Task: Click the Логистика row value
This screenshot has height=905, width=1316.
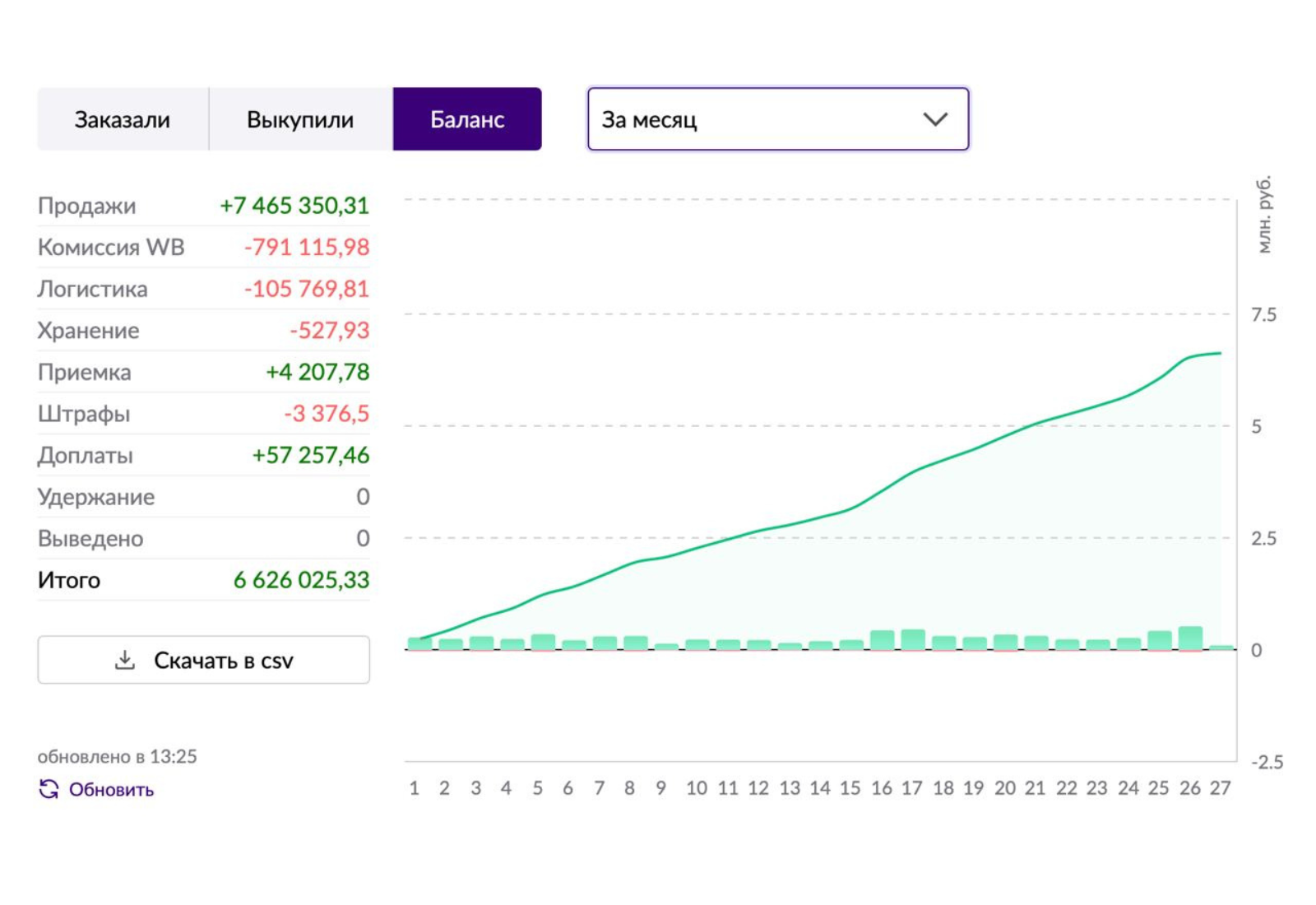Action: [307, 289]
